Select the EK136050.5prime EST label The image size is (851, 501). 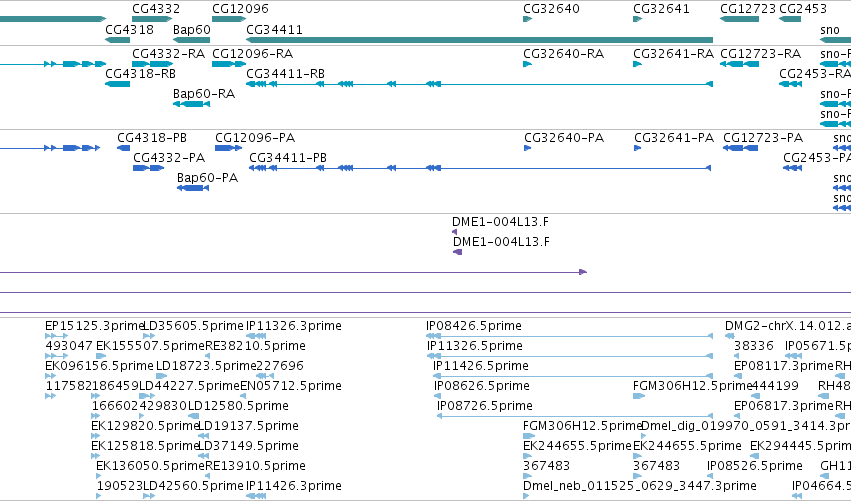[150, 466]
